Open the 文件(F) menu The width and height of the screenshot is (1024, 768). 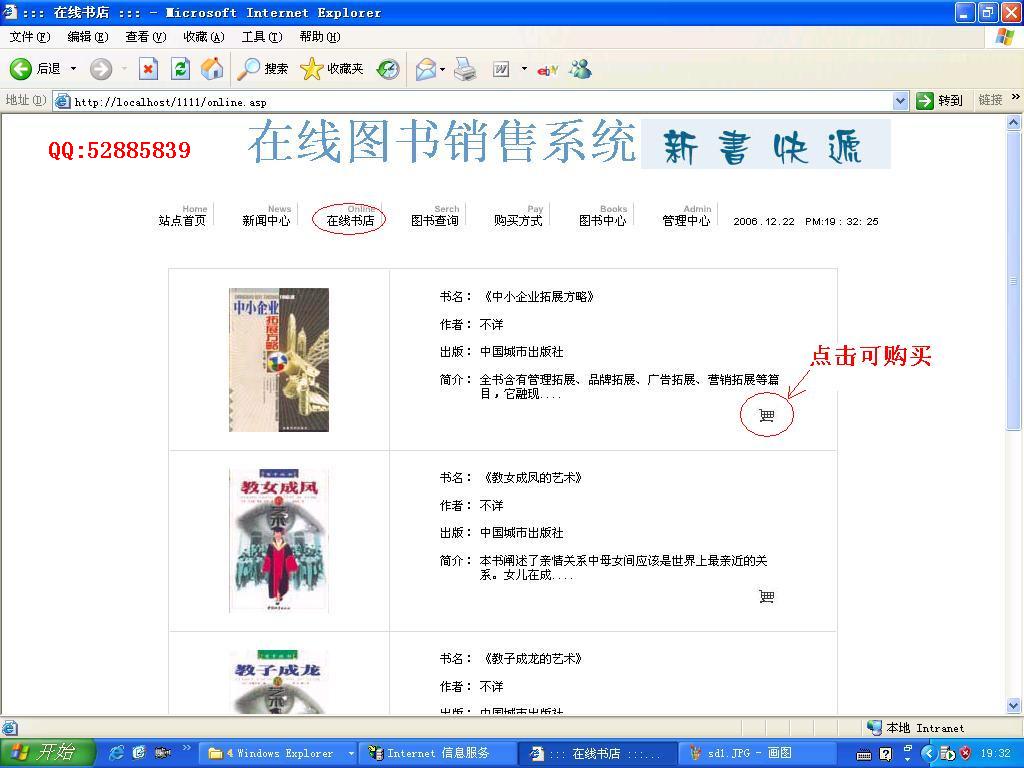[29, 37]
